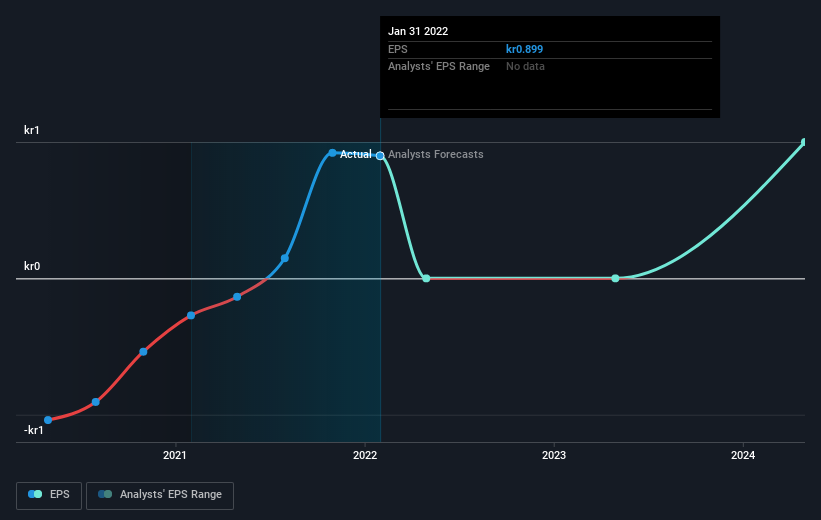Image resolution: width=821 pixels, height=520 pixels.
Task: Select the Jan 31 2022 EPS data point
Action: 380,156
